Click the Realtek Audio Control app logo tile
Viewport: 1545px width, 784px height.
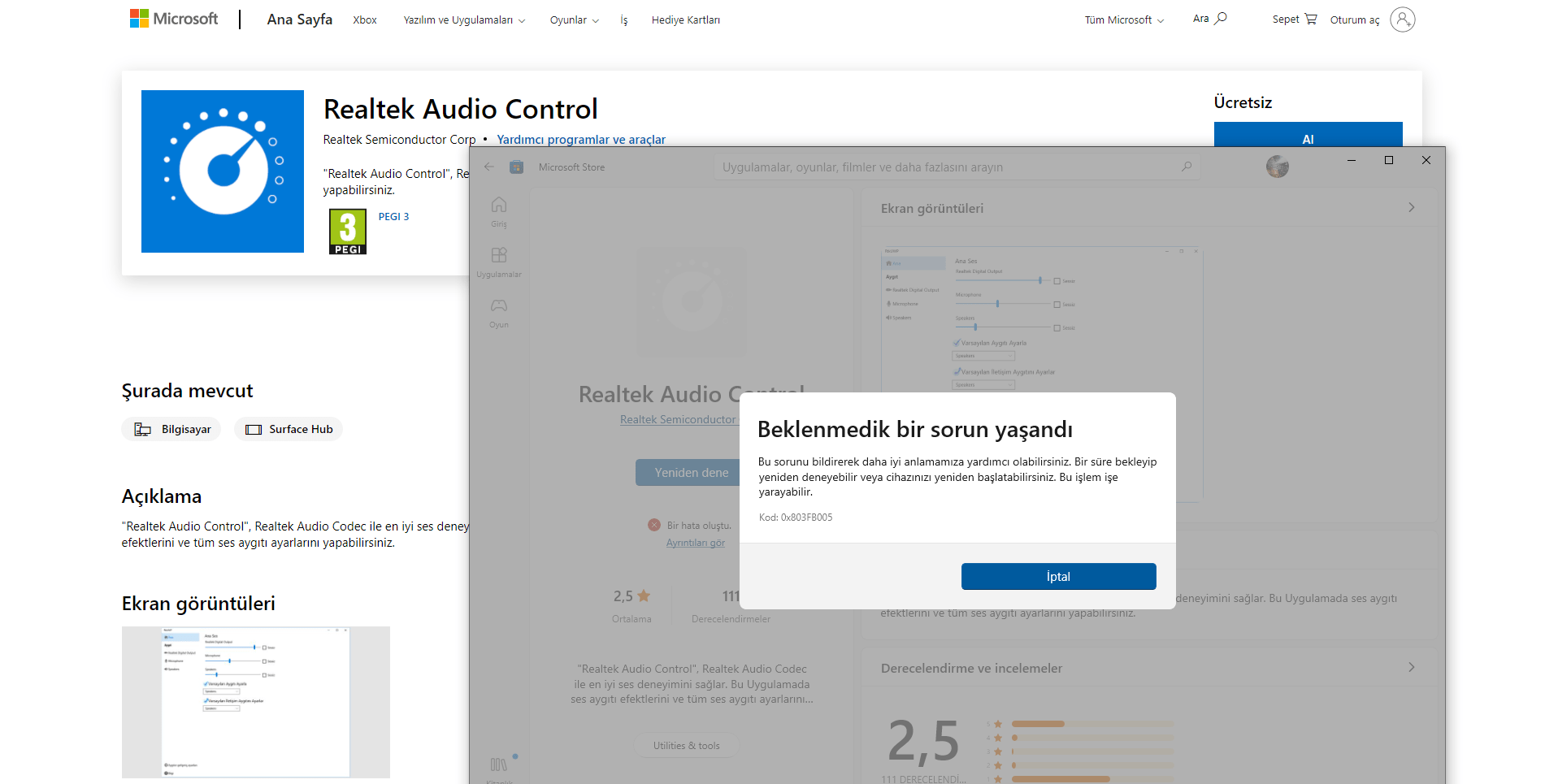[x=223, y=171]
